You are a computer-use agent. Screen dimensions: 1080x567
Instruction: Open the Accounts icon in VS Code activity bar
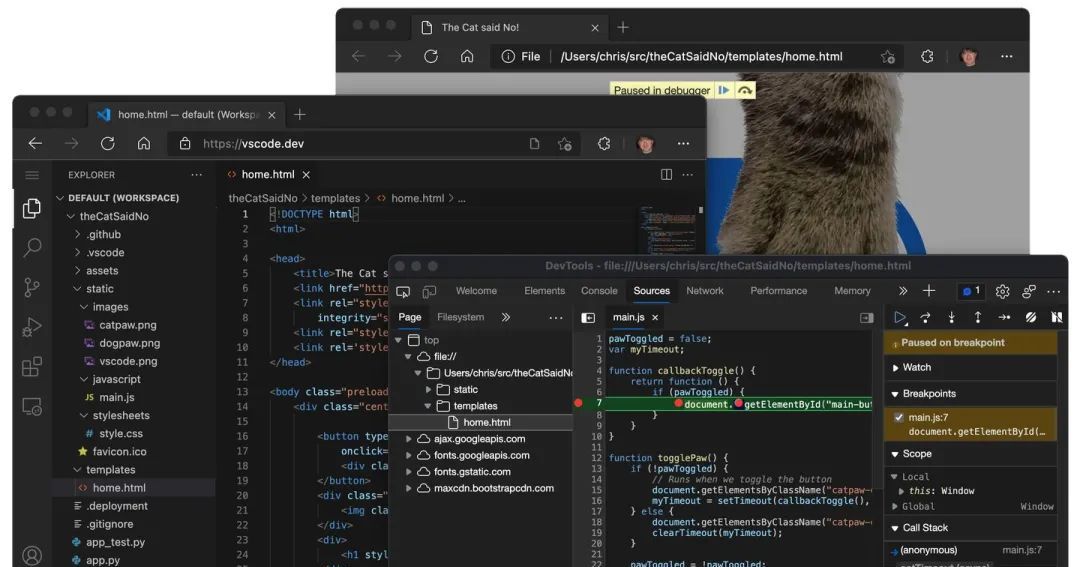(32, 555)
